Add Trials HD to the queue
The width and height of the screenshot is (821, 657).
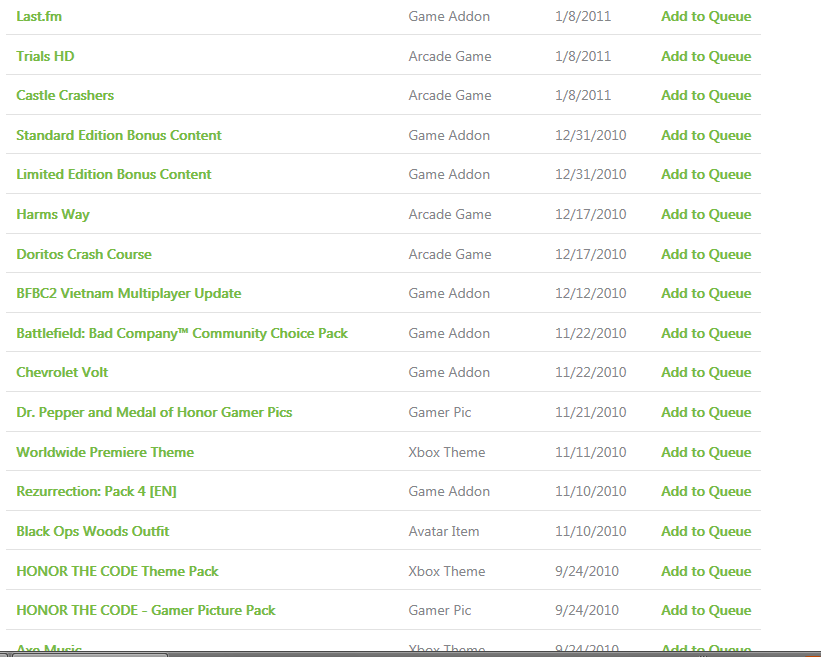706,56
